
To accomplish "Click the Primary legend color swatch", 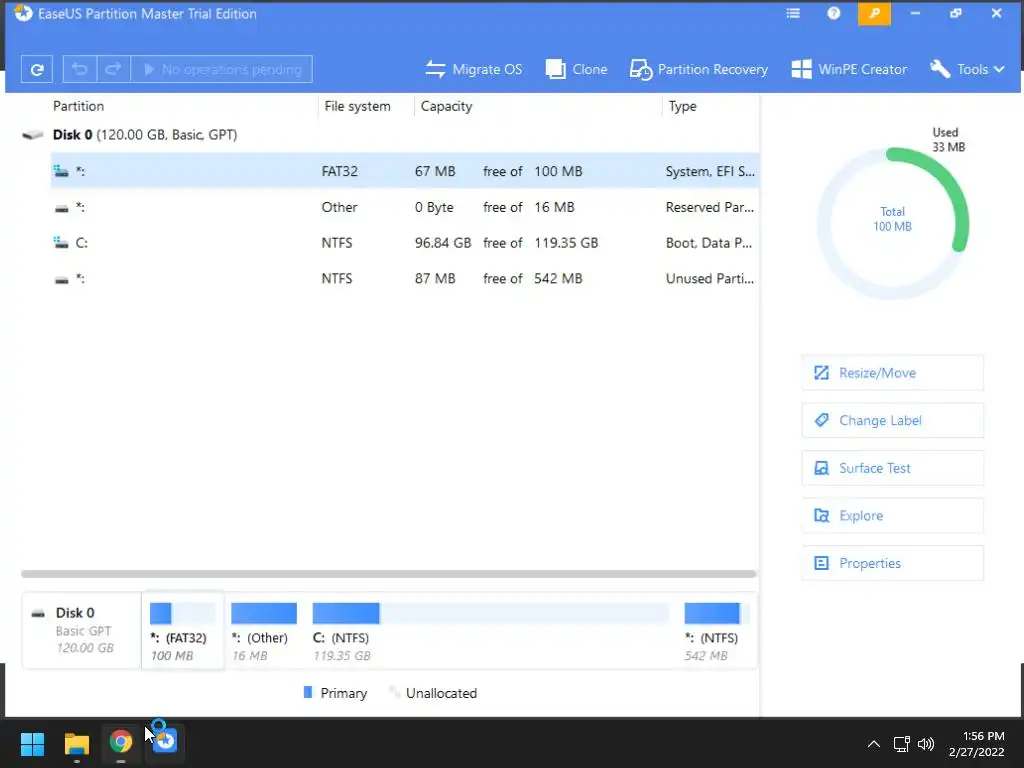I will pos(308,692).
